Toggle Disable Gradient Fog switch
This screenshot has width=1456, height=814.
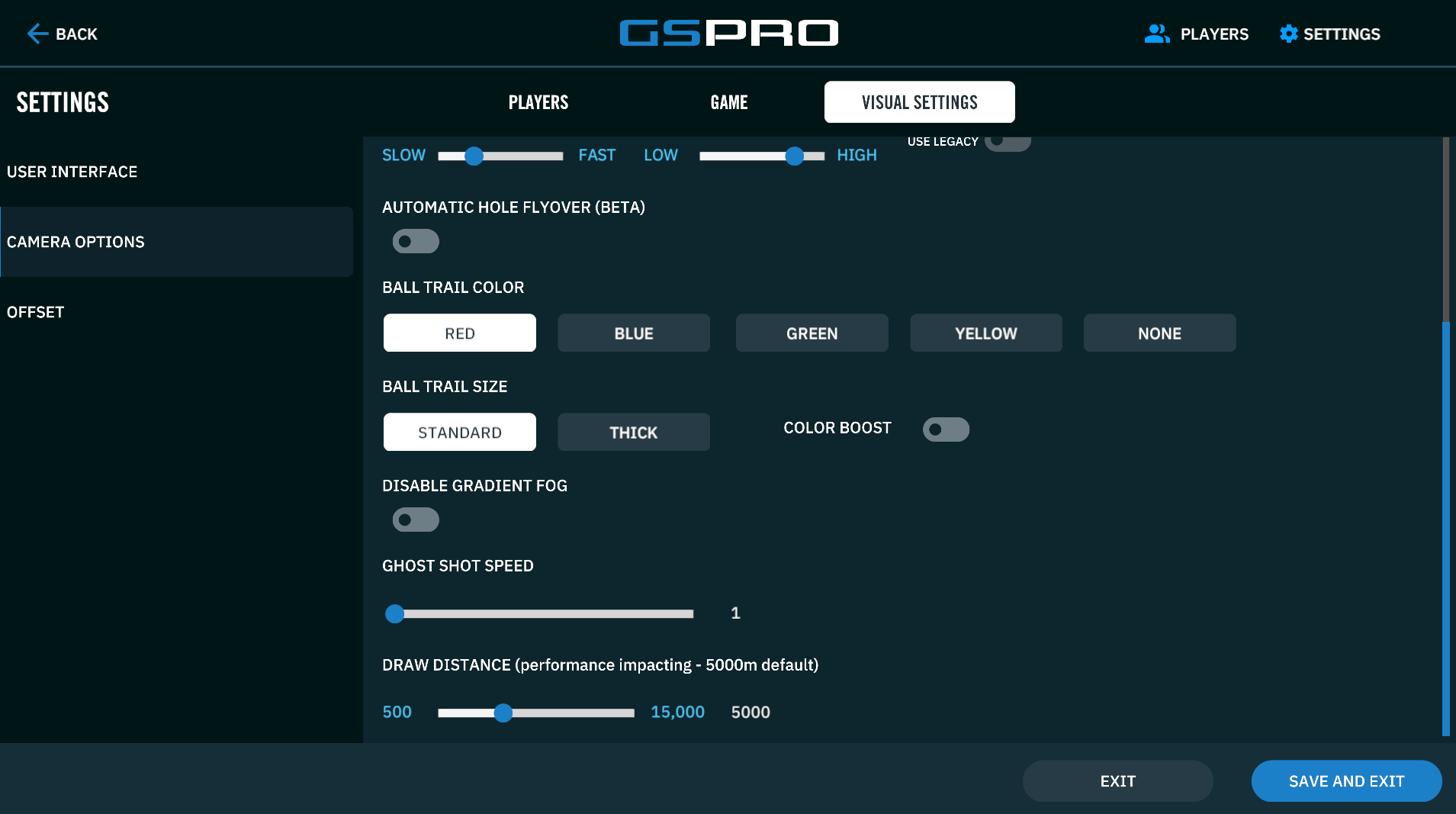point(416,520)
